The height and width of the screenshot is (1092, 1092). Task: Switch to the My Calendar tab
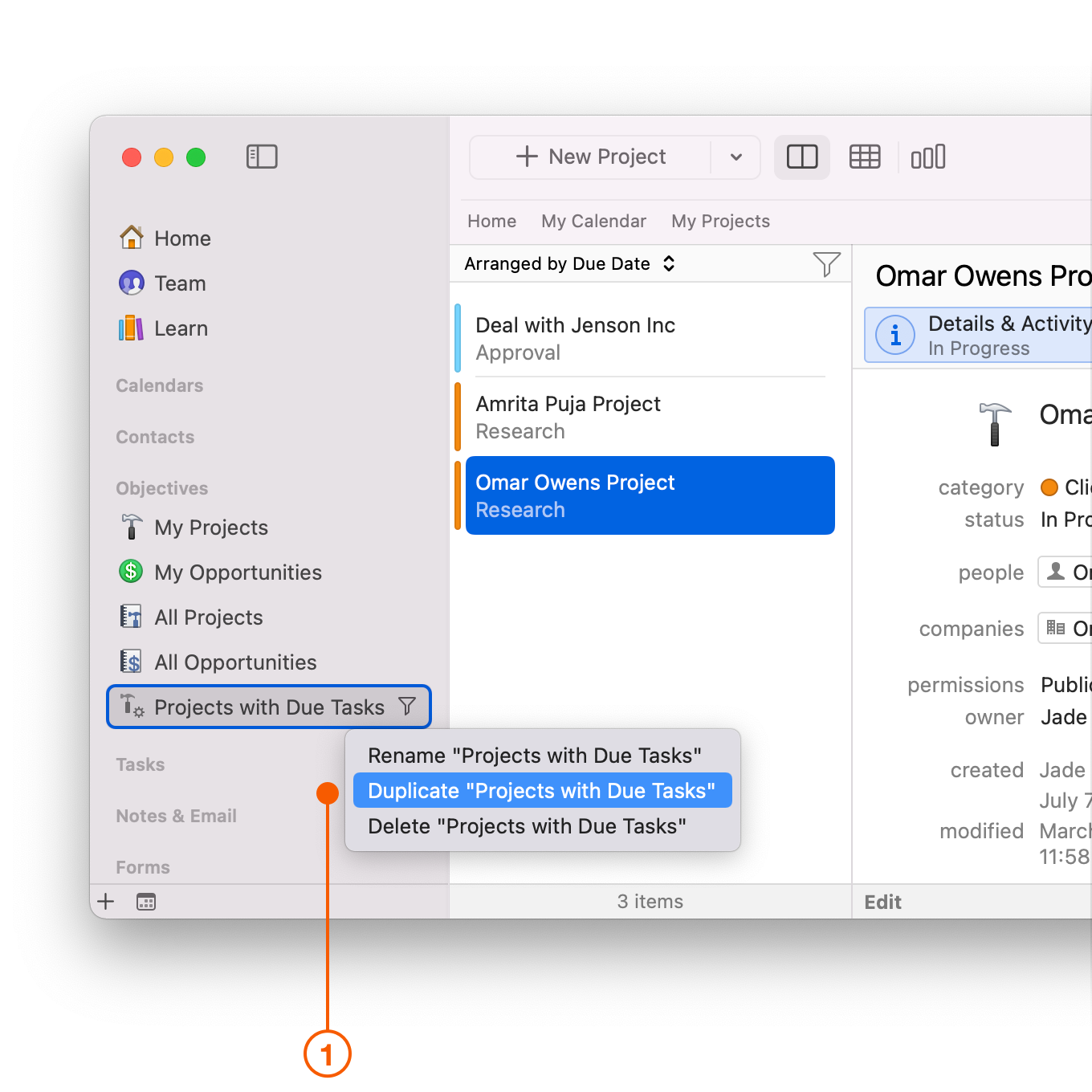pyautogui.click(x=593, y=221)
